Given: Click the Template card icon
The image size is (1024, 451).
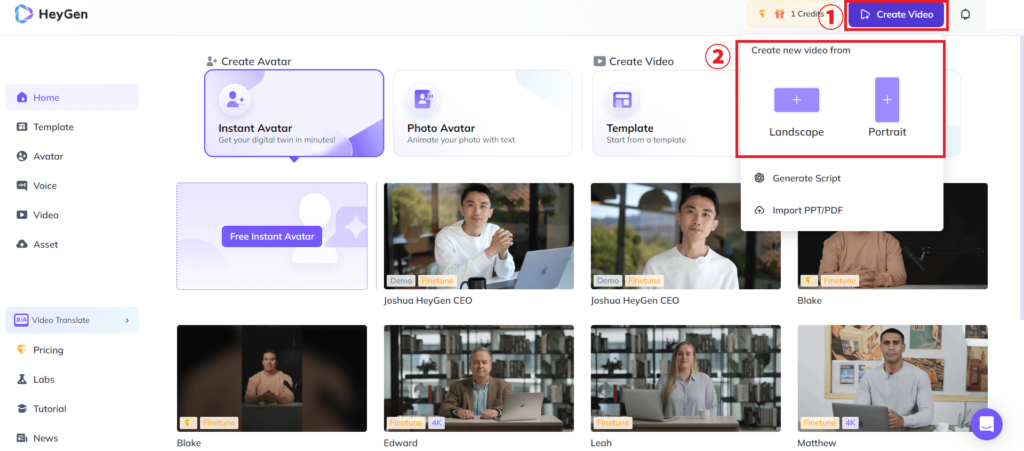Looking at the screenshot, I should point(622,99).
